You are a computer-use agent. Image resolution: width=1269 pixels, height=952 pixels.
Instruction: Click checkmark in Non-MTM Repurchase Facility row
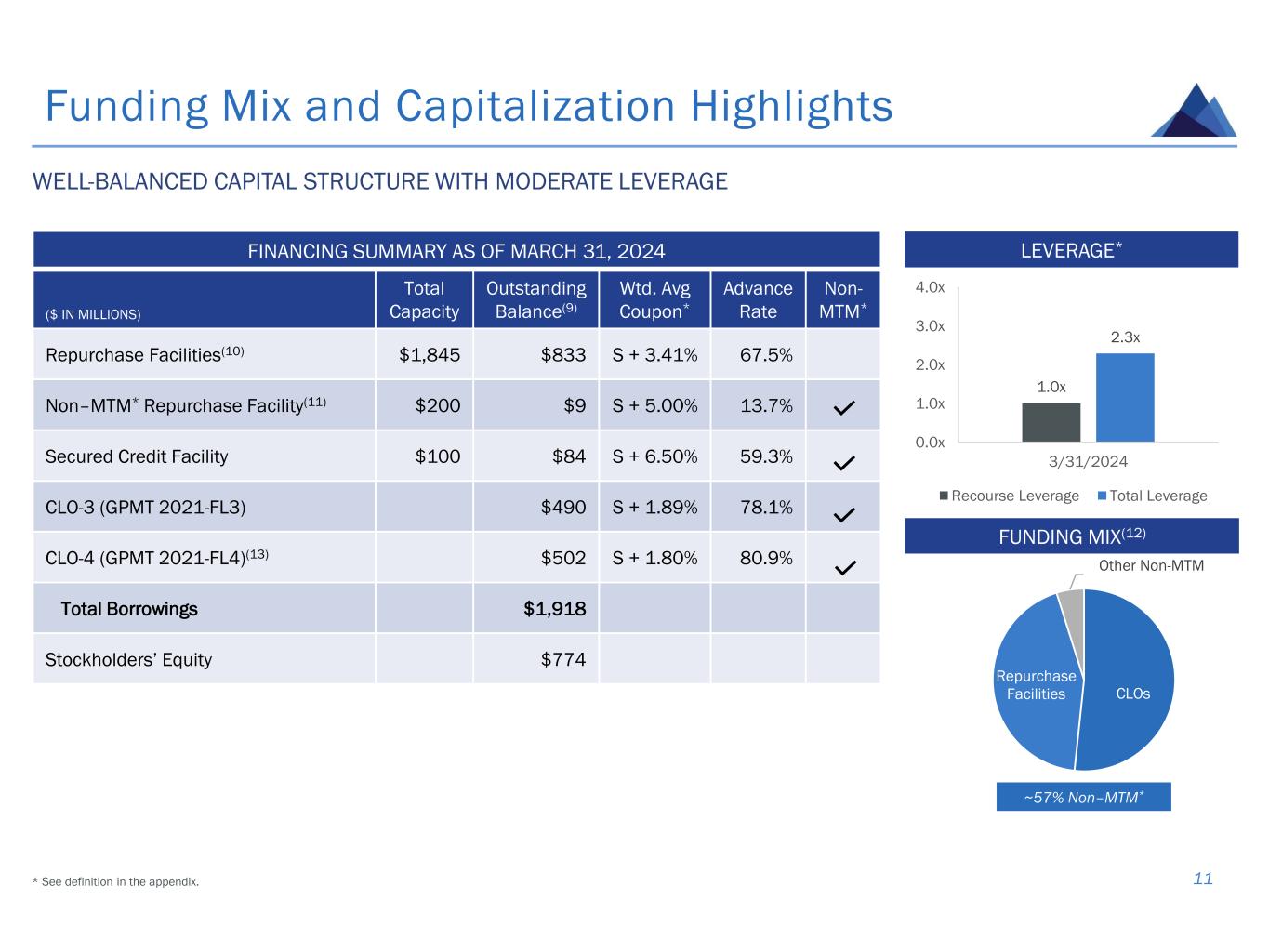(x=844, y=408)
